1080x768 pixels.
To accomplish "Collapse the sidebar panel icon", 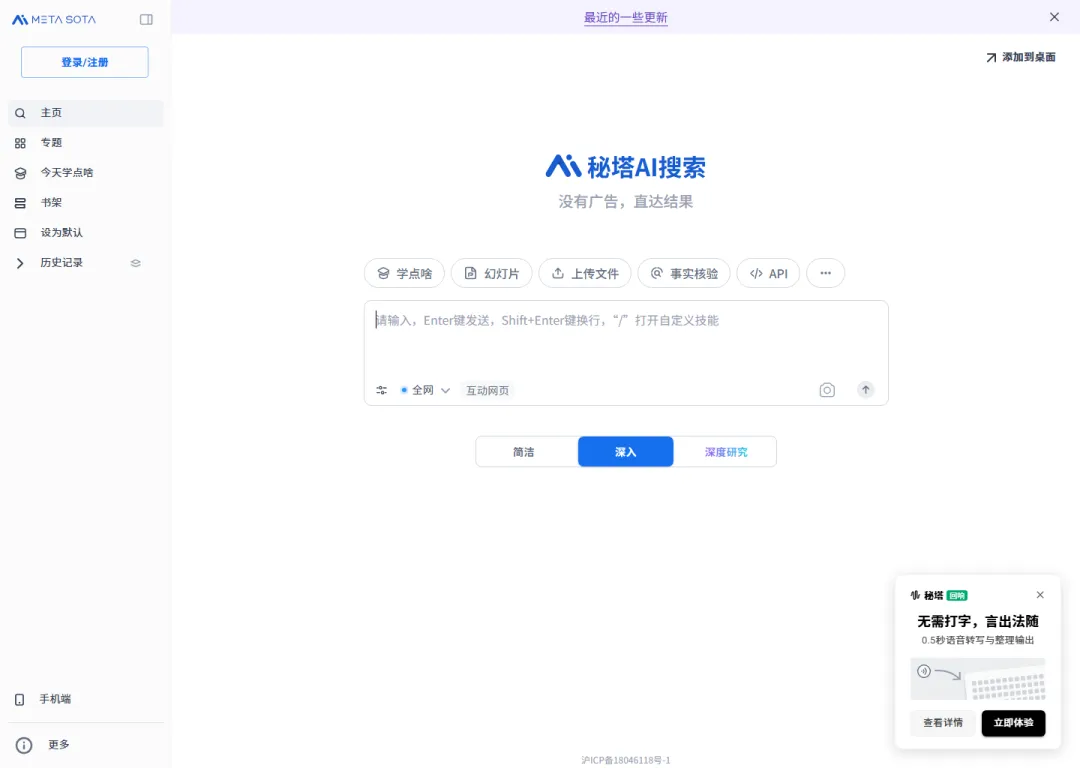I will coord(146,19).
